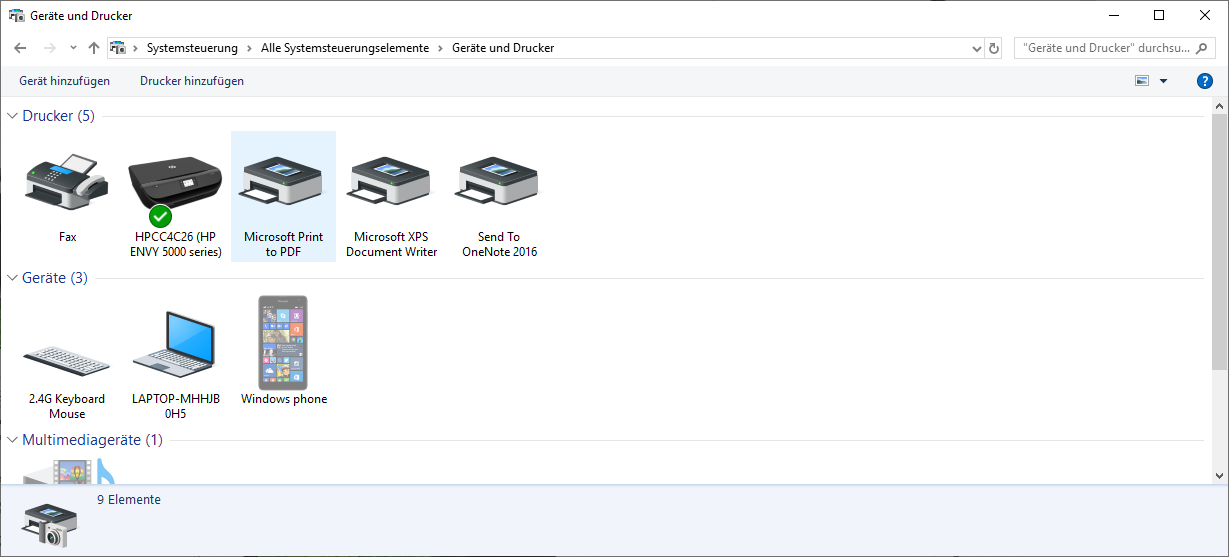This screenshot has width=1229, height=557.
Task: Click the address bar location icon
Action: point(117,48)
